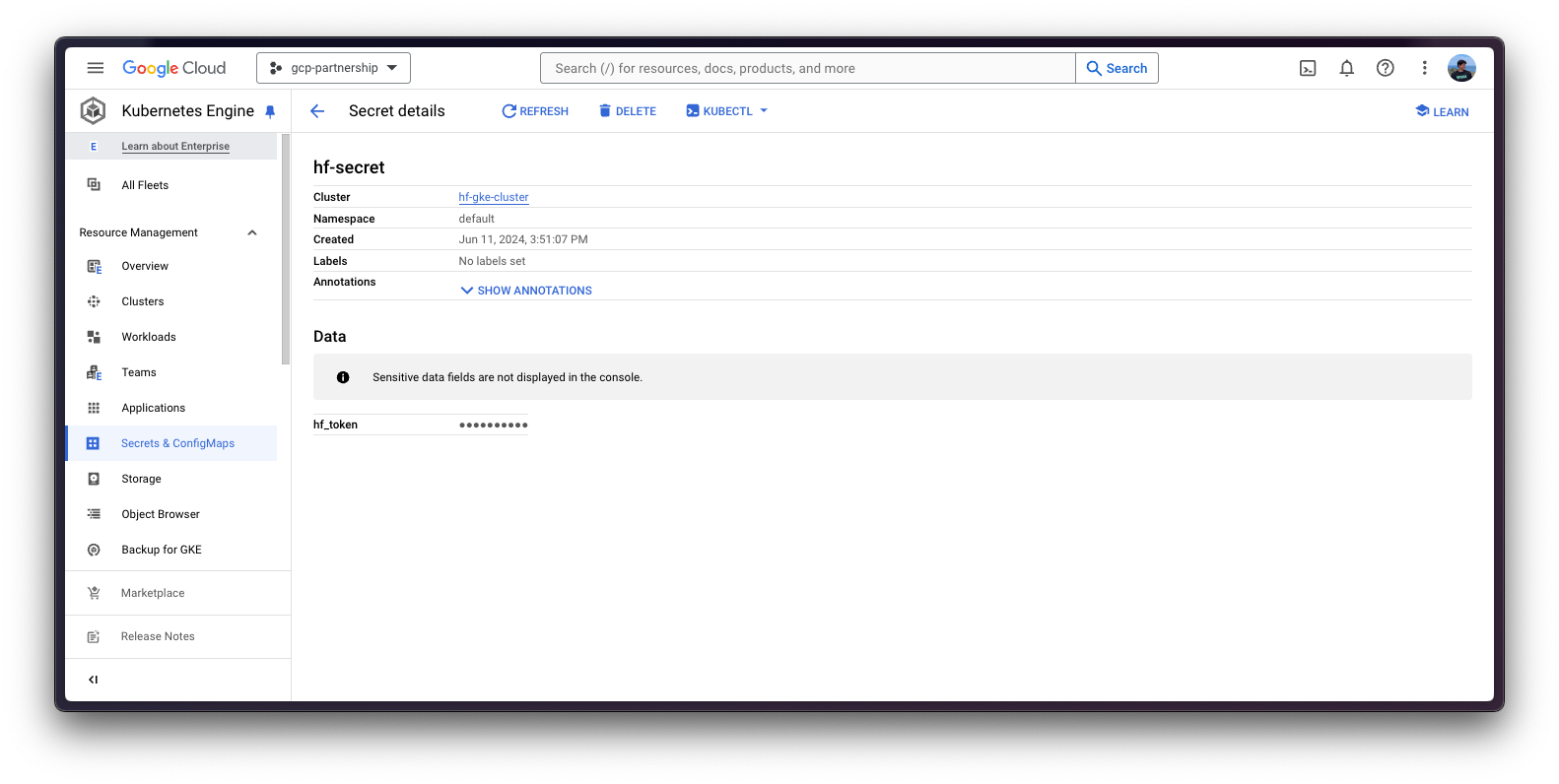The width and height of the screenshot is (1559, 784).
Task: Collapse the sidebar with chevron icon
Action: [94, 680]
